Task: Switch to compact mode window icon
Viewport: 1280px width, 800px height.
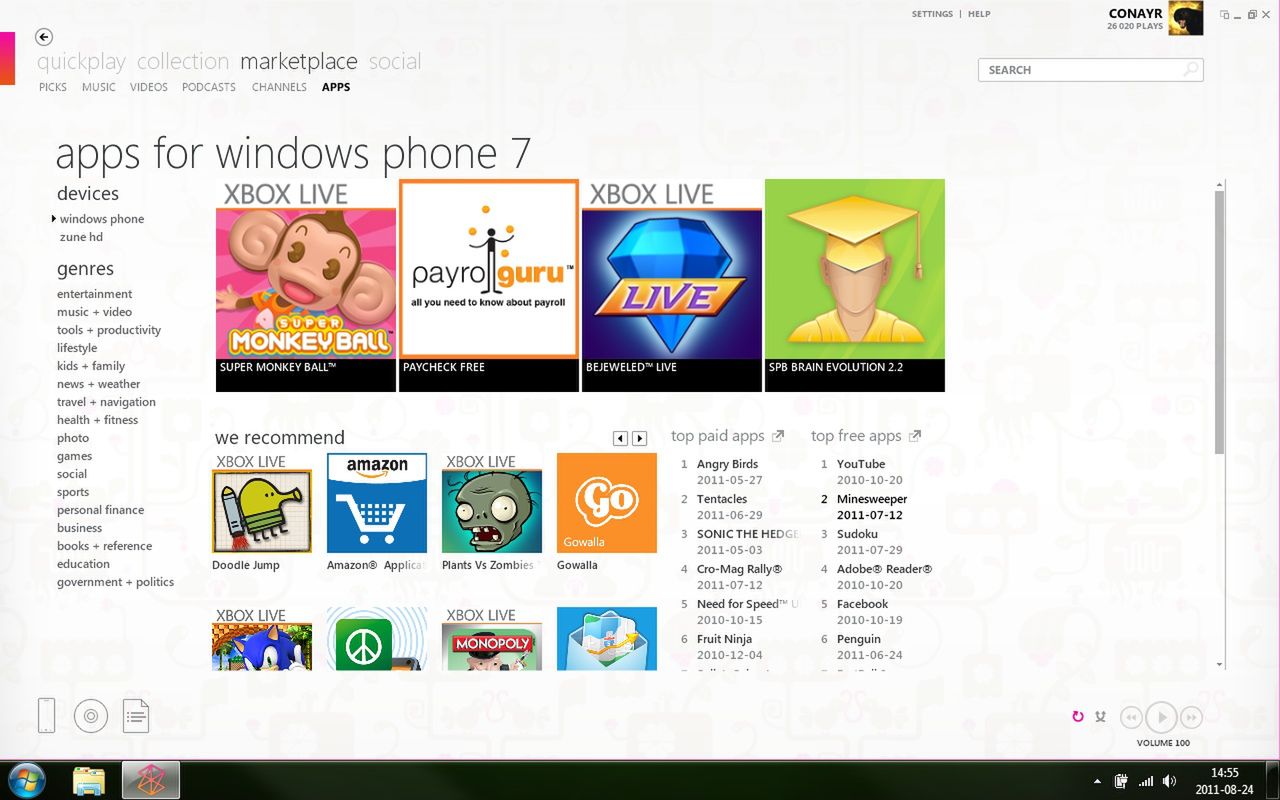Action: (1224, 14)
